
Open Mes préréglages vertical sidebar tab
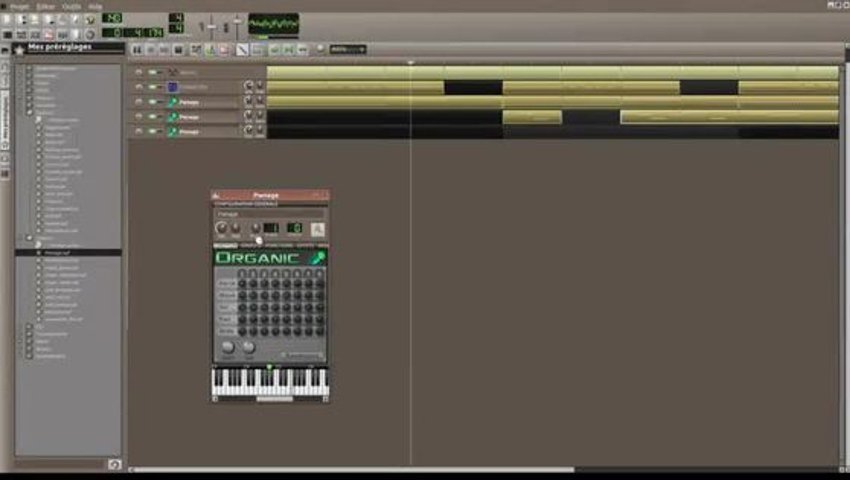(5, 120)
